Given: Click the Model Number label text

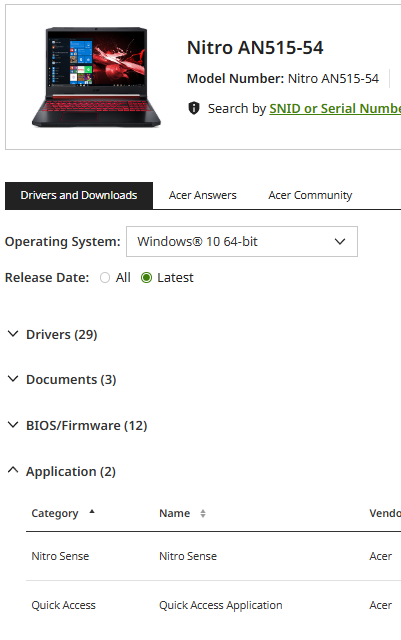Looking at the screenshot, I should pos(235,78).
